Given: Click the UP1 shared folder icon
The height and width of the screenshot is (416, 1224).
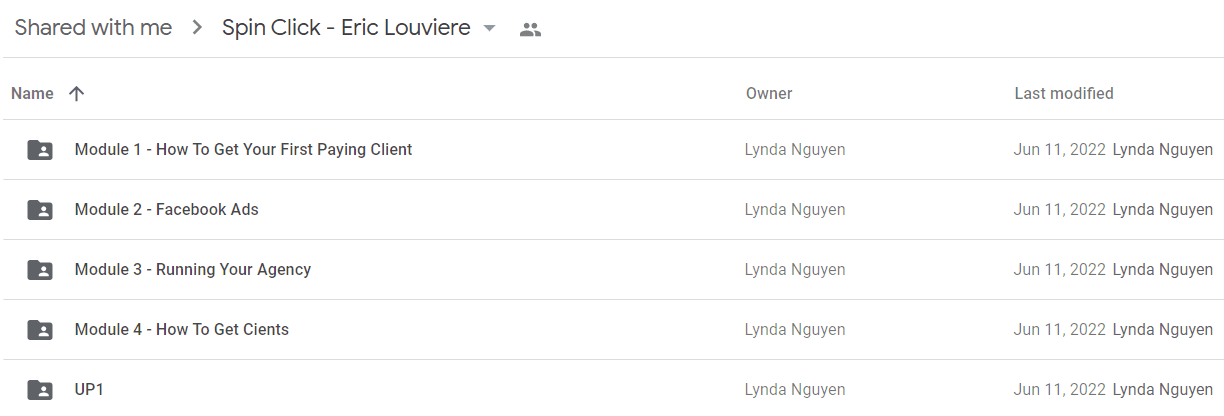Looking at the screenshot, I should point(40,390).
